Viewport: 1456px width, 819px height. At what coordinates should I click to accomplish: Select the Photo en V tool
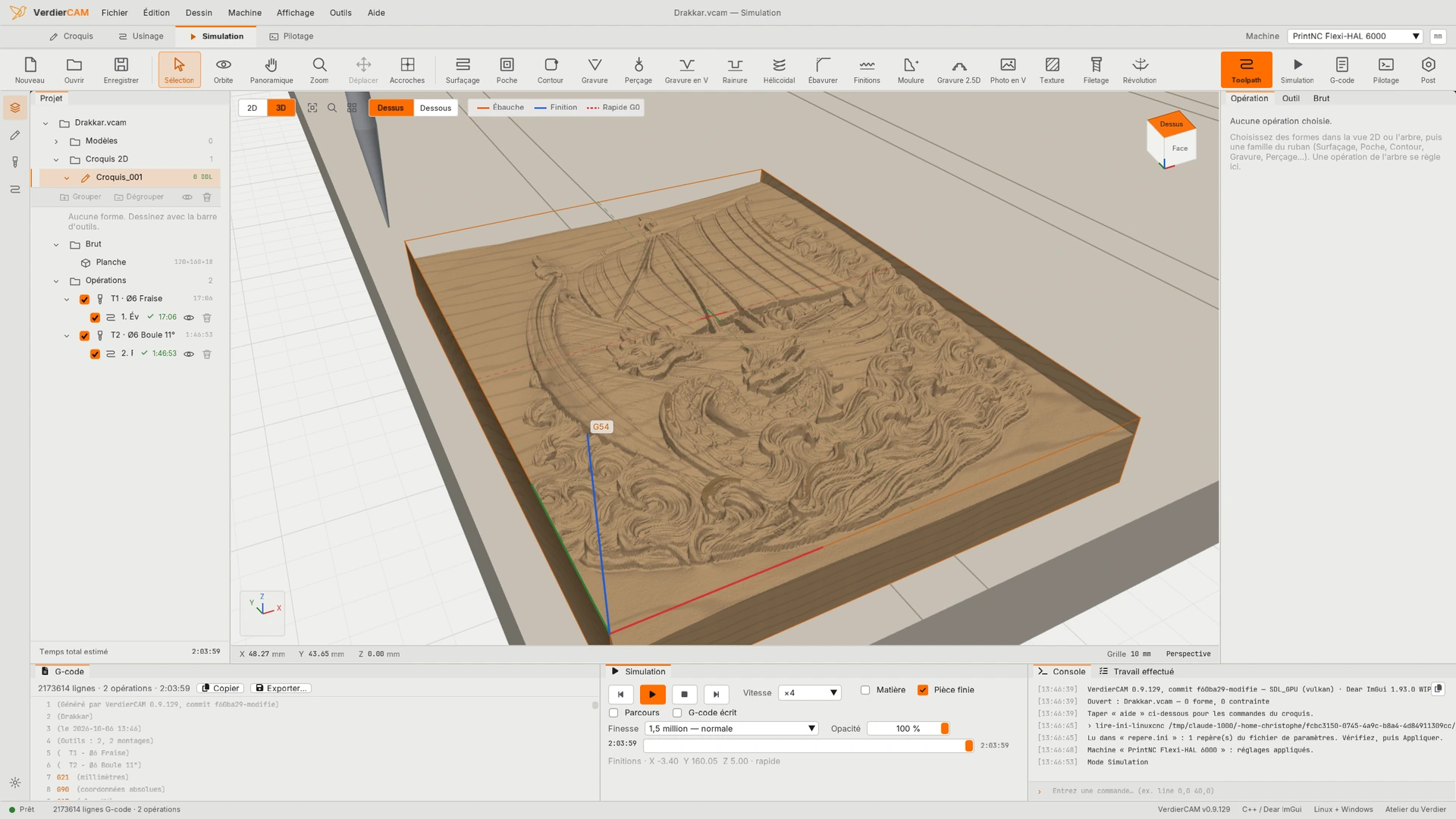1008,70
